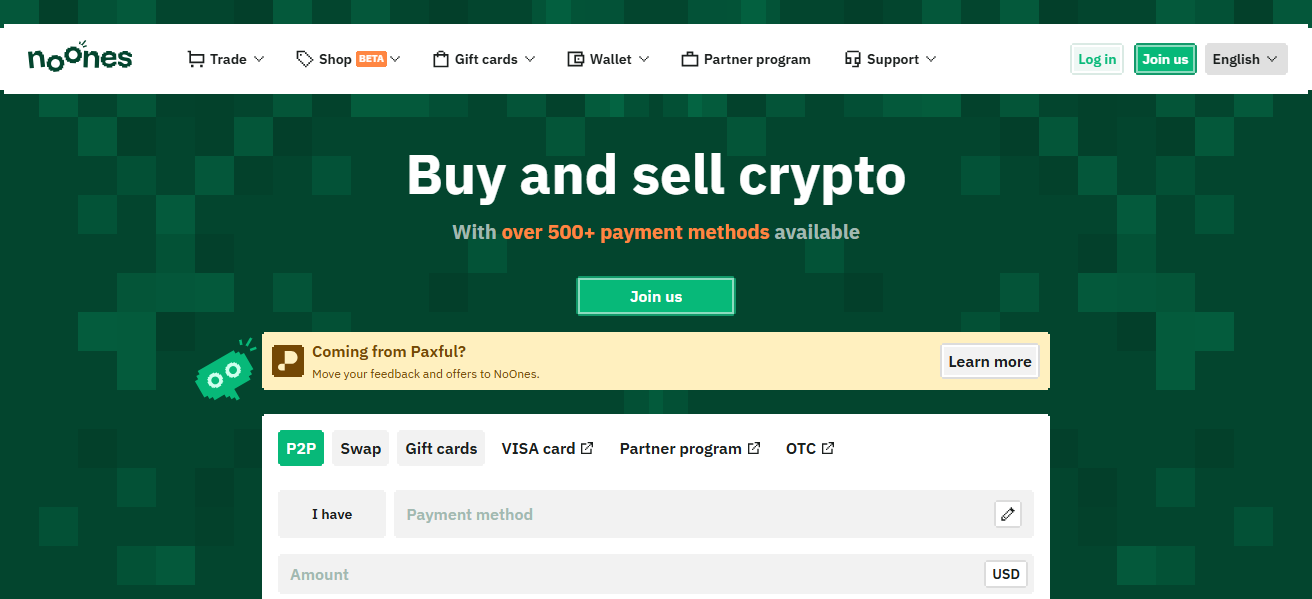Click the pencil icon beside Payment method
The image size is (1312, 599).
(x=1007, y=514)
